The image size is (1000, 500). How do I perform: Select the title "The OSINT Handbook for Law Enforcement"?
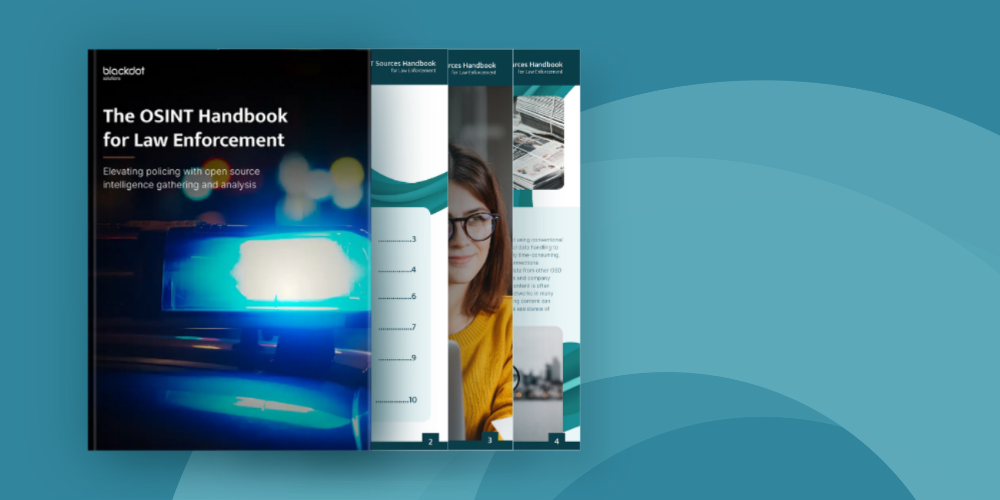[x=195, y=128]
